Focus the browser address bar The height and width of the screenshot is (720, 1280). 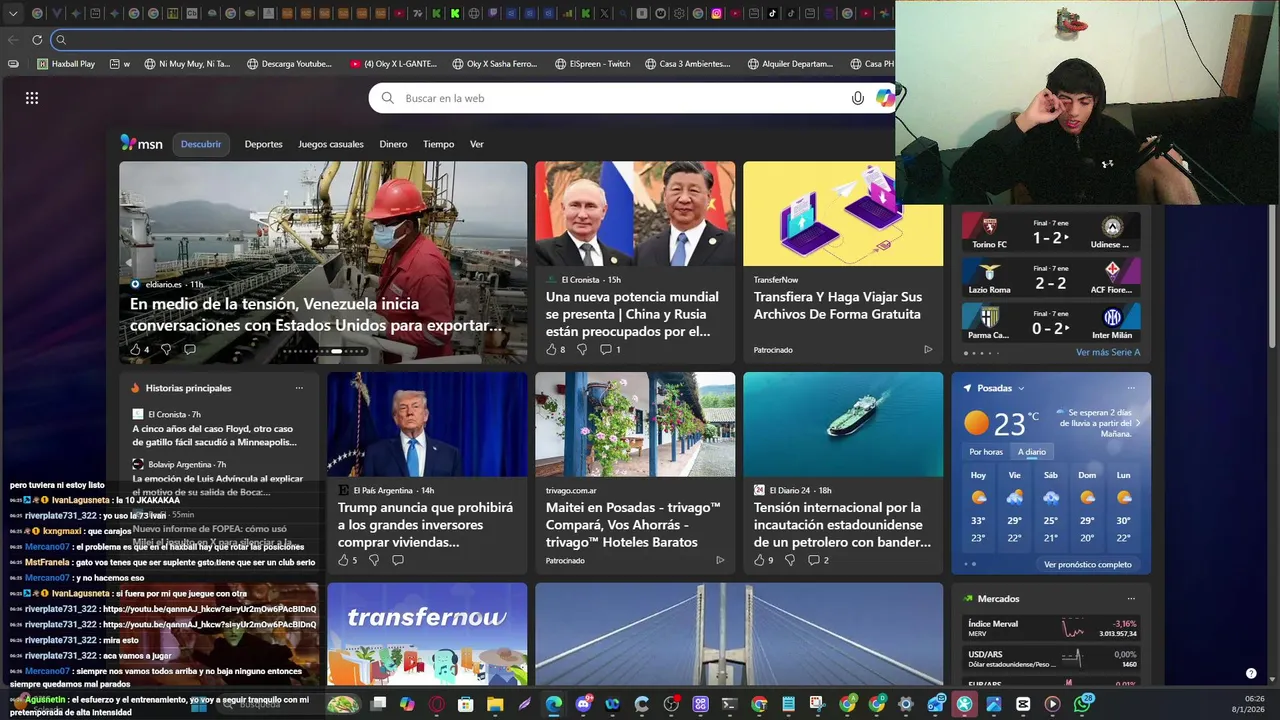(x=470, y=40)
